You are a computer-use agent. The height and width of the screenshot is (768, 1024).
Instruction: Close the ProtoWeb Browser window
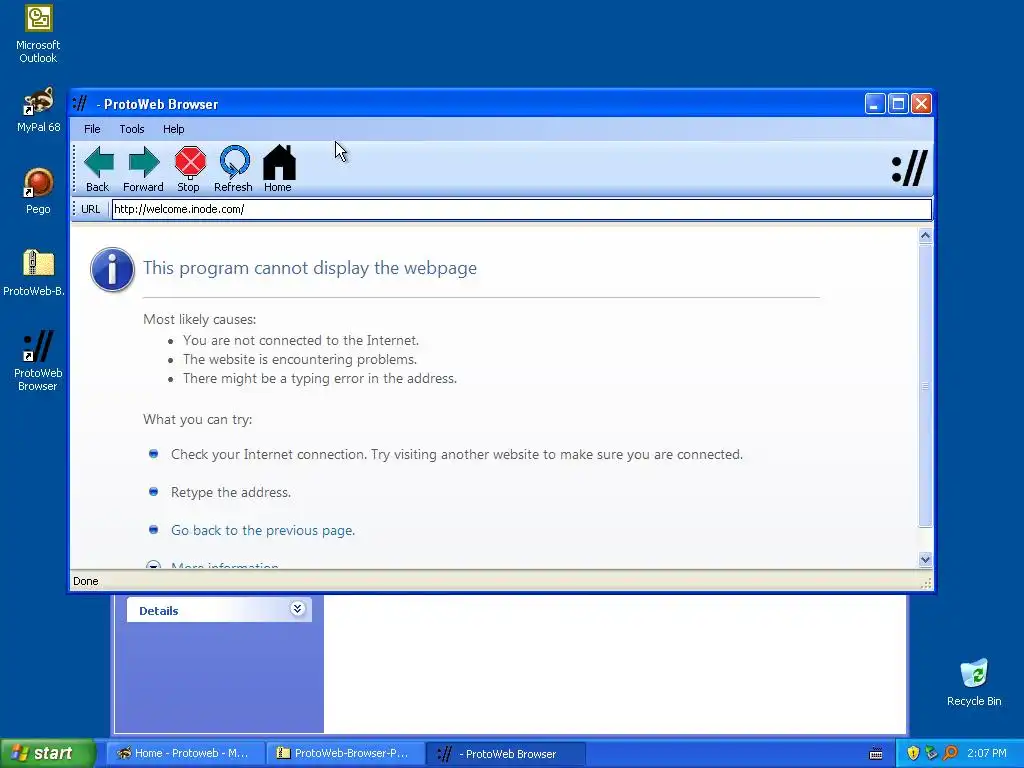click(x=921, y=104)
